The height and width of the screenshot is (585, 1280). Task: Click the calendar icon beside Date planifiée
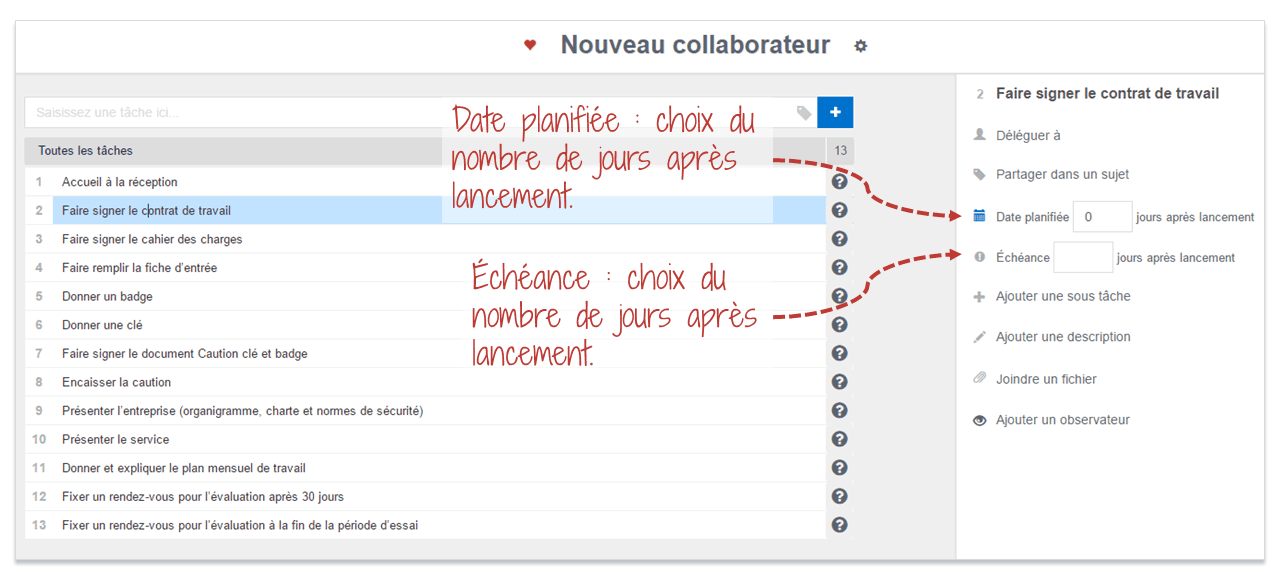979,216
